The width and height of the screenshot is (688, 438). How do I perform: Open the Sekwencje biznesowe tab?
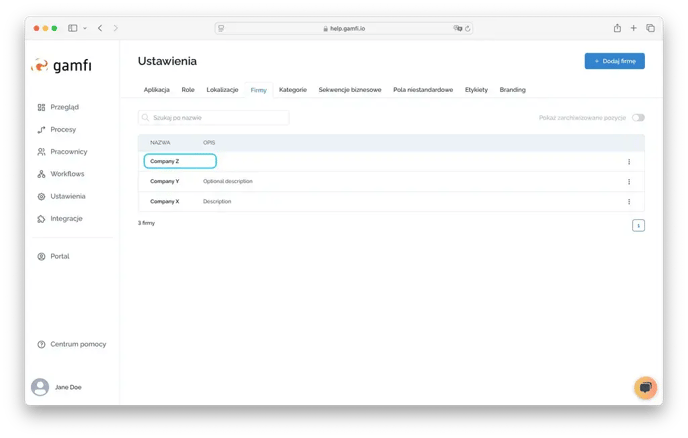[x=350, y=90]
